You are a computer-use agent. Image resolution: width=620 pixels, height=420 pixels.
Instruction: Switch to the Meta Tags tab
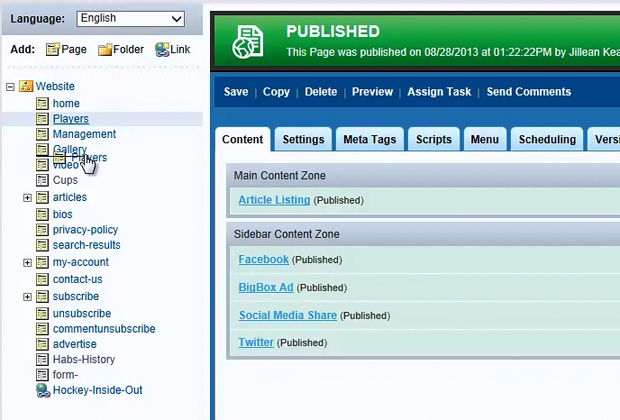(x=370, y=139)
